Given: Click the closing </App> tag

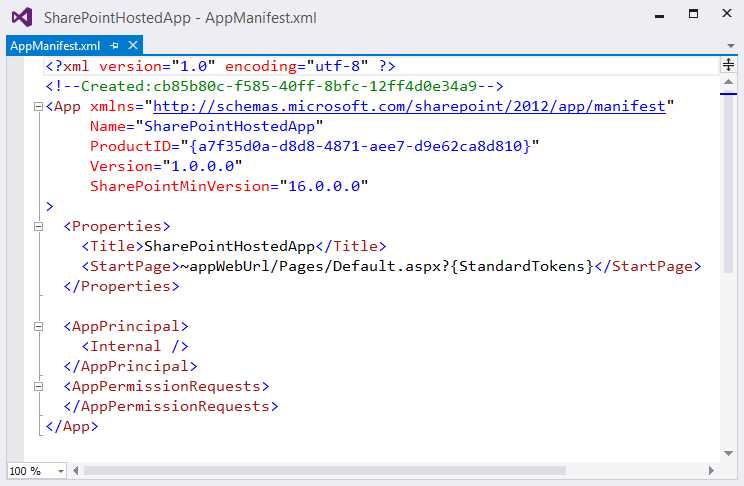Looking at the screenshot, I should 72,426.
